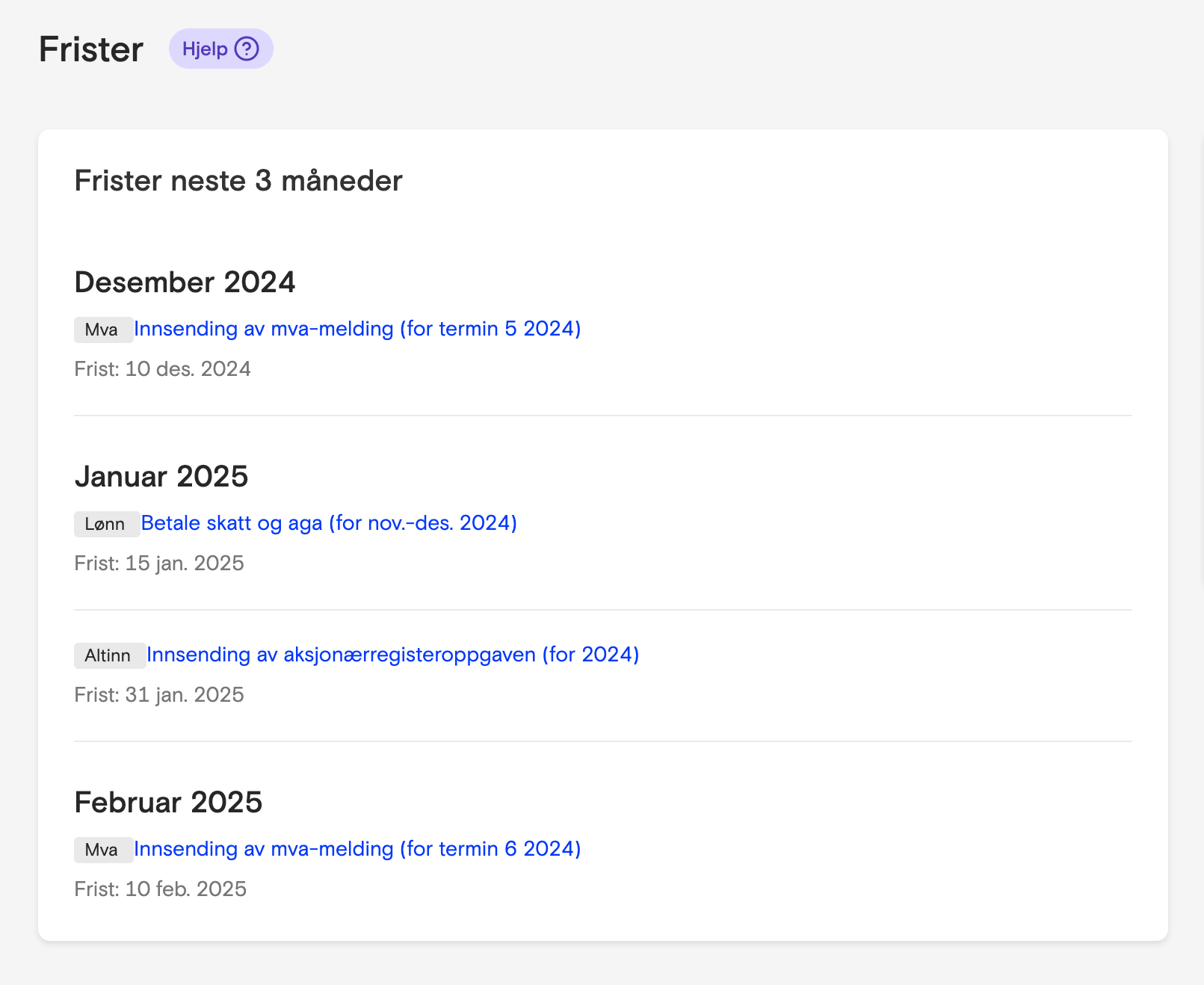
Task: Click the Lønn tag under Januar 2025
Action: click(x=107, y=524)
